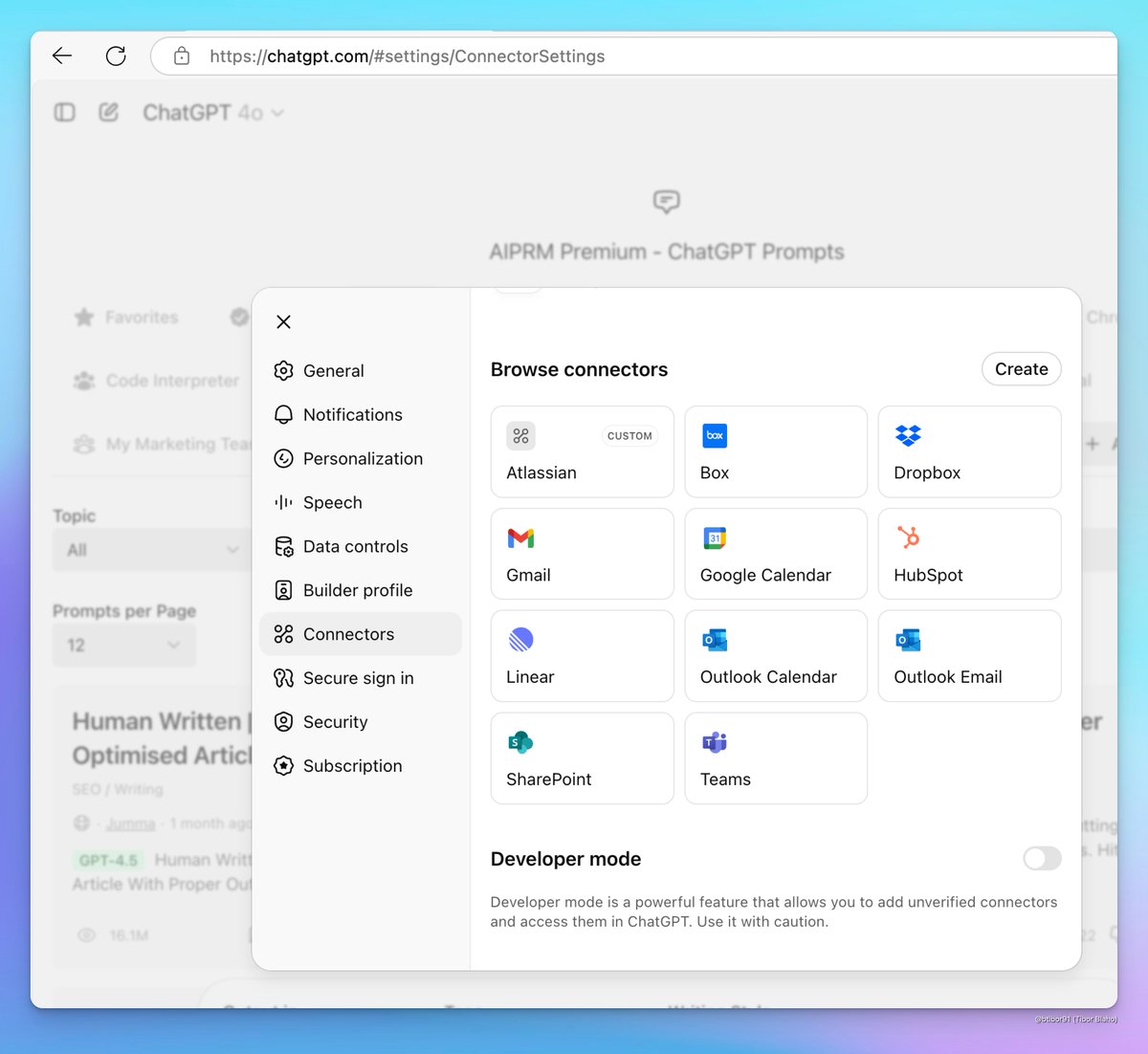The height and width of the screenshot is (1054, 1148).
Task: Enable the Developer mode toggle
Action: [x=1042, y=859]
